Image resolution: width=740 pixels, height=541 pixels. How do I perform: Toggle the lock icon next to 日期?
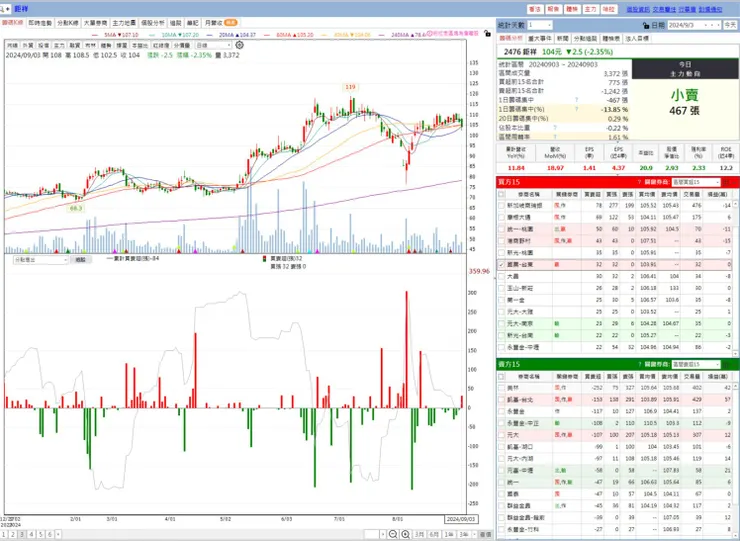[646, 25]
